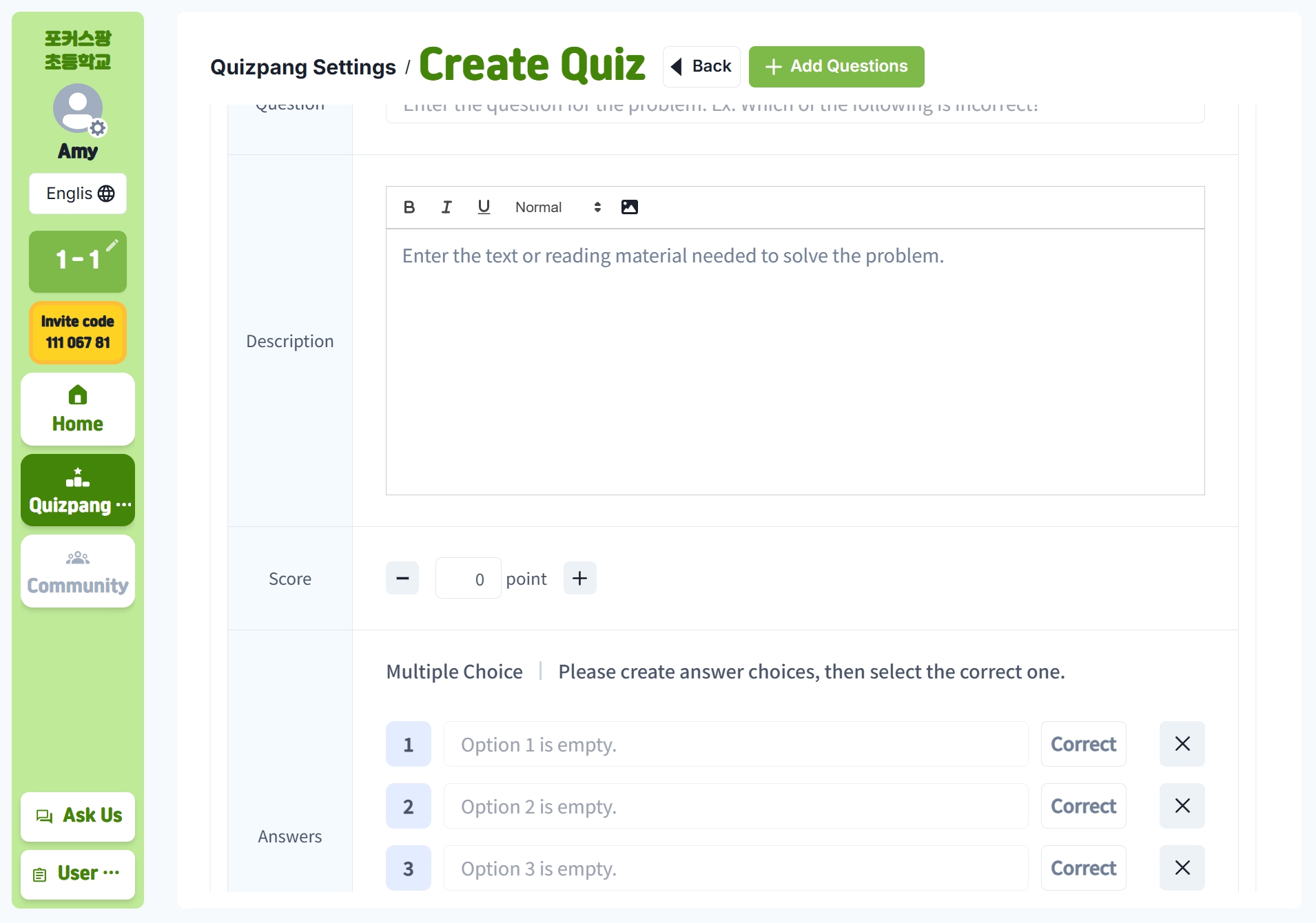This screenshot has width=1316, height=923.
Task: Open the English language selector
Action: click(78, 194)
